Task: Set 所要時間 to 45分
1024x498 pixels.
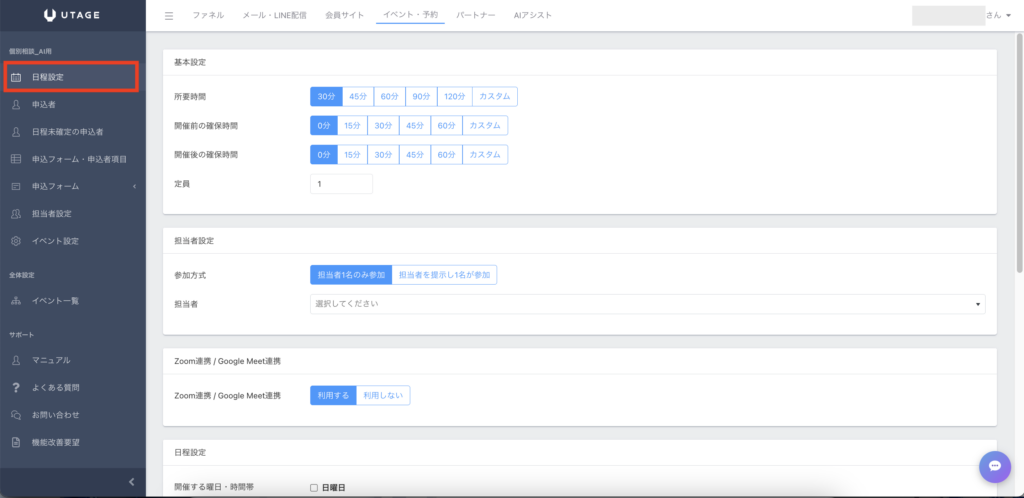Action: pos(358,97)
